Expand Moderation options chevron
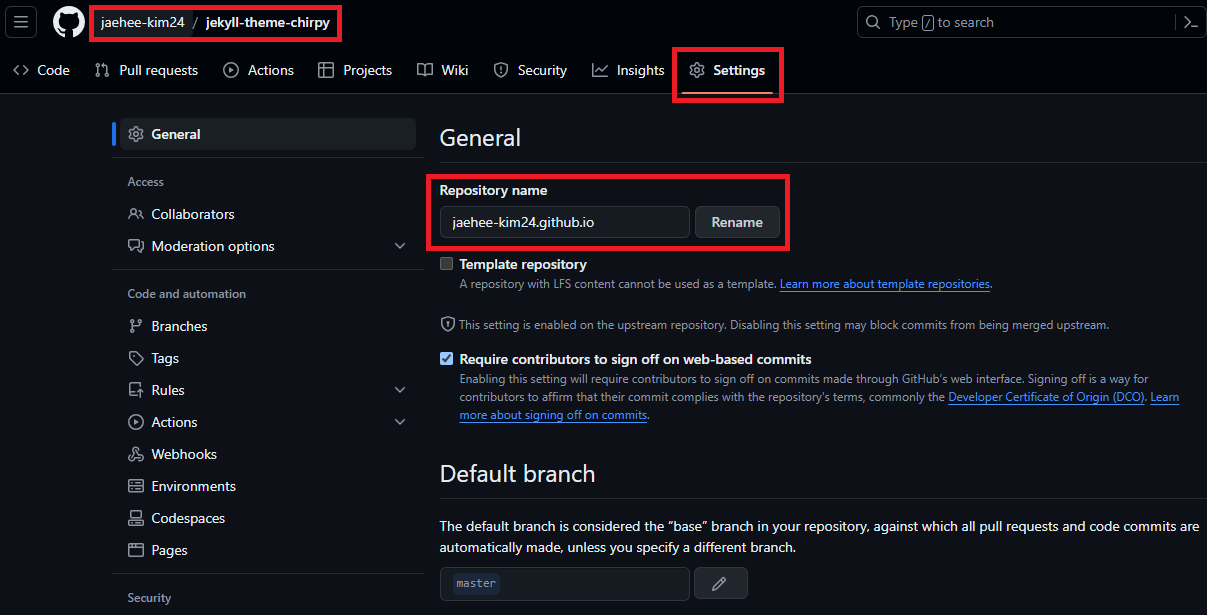Screen dimensions: 1207x615 click(400, 246)
